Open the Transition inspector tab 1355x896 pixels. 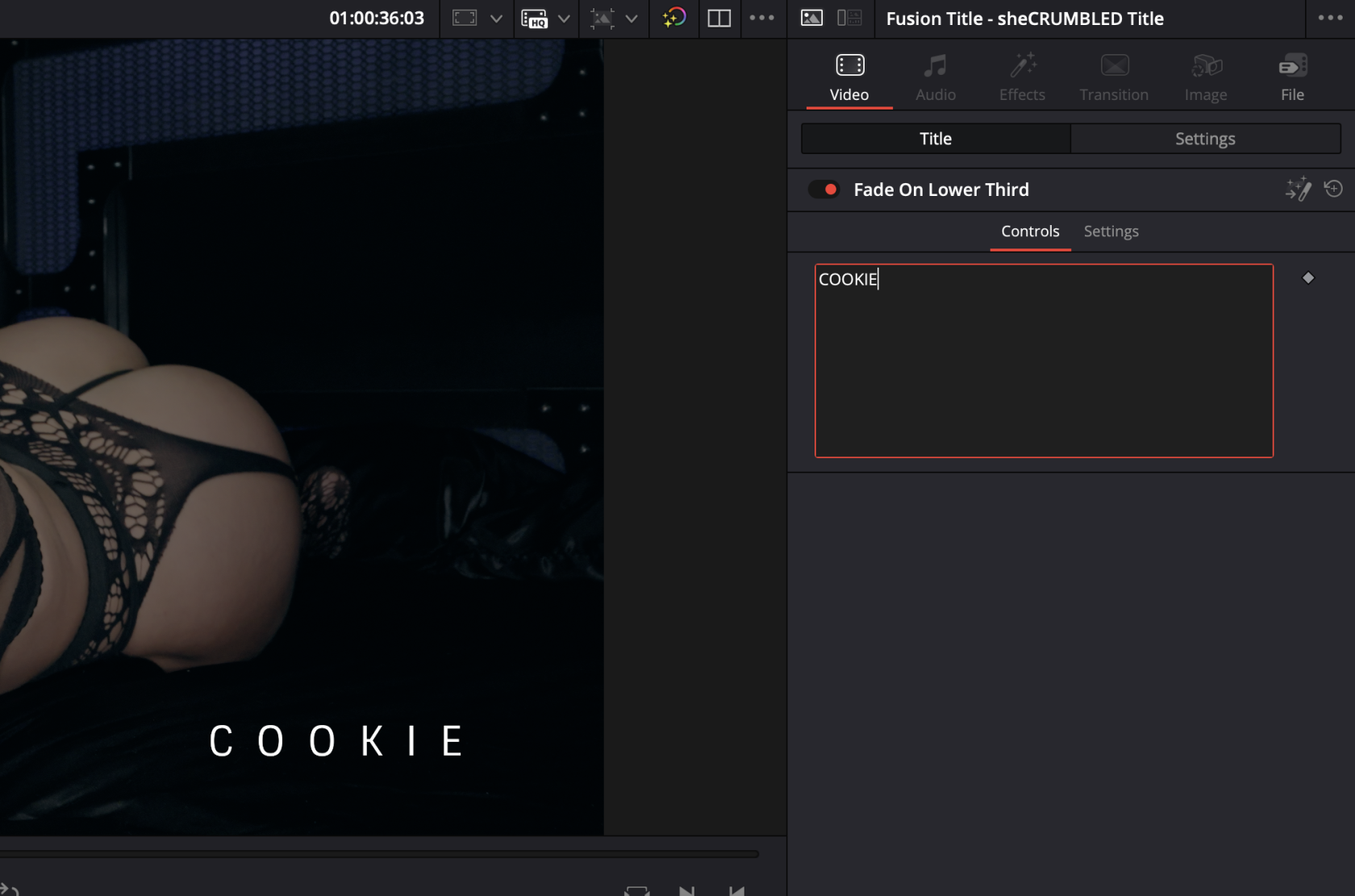tap(1114, 77)
